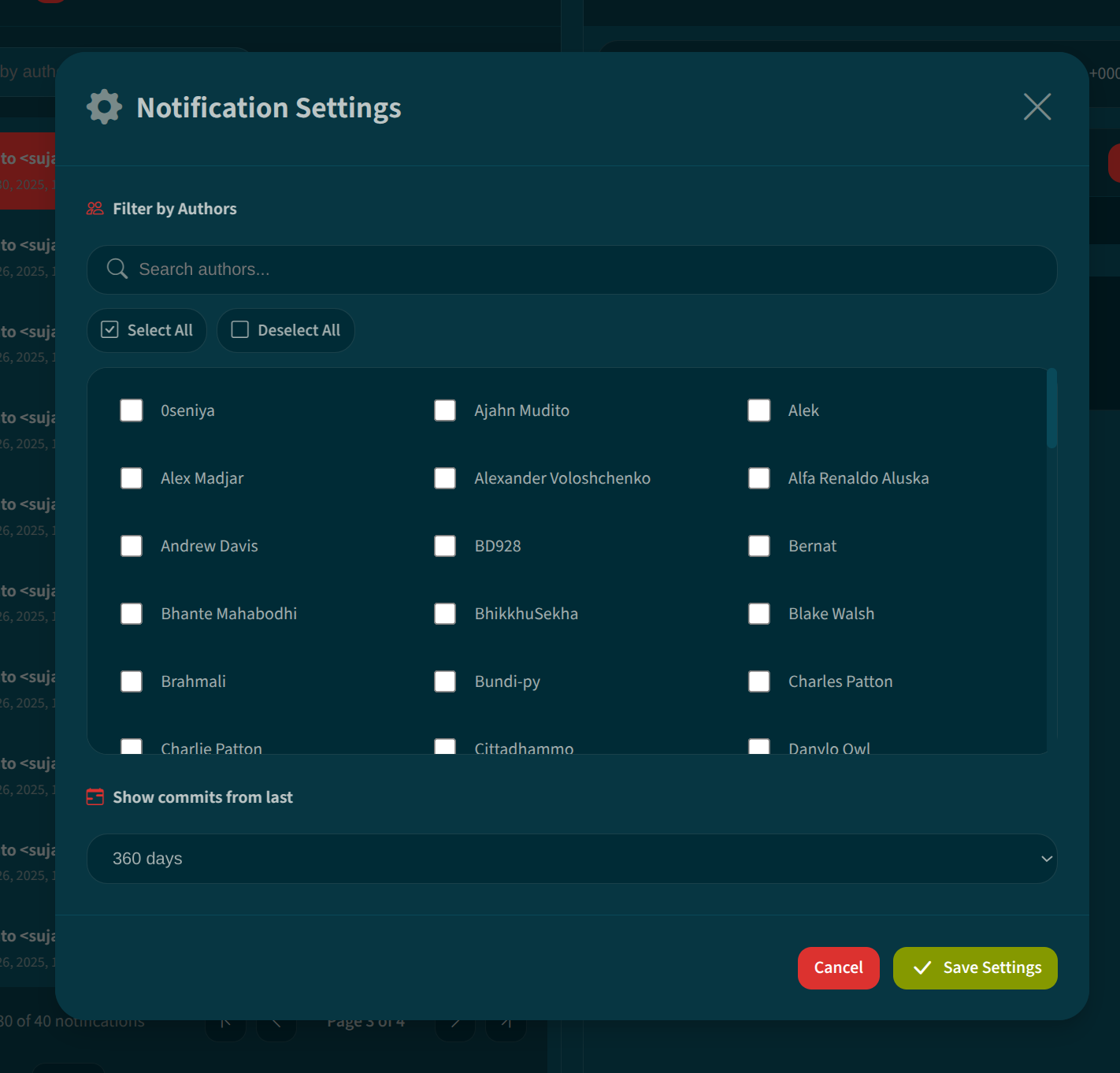Close the Notification Settings dialog with X

(1037, 107)
